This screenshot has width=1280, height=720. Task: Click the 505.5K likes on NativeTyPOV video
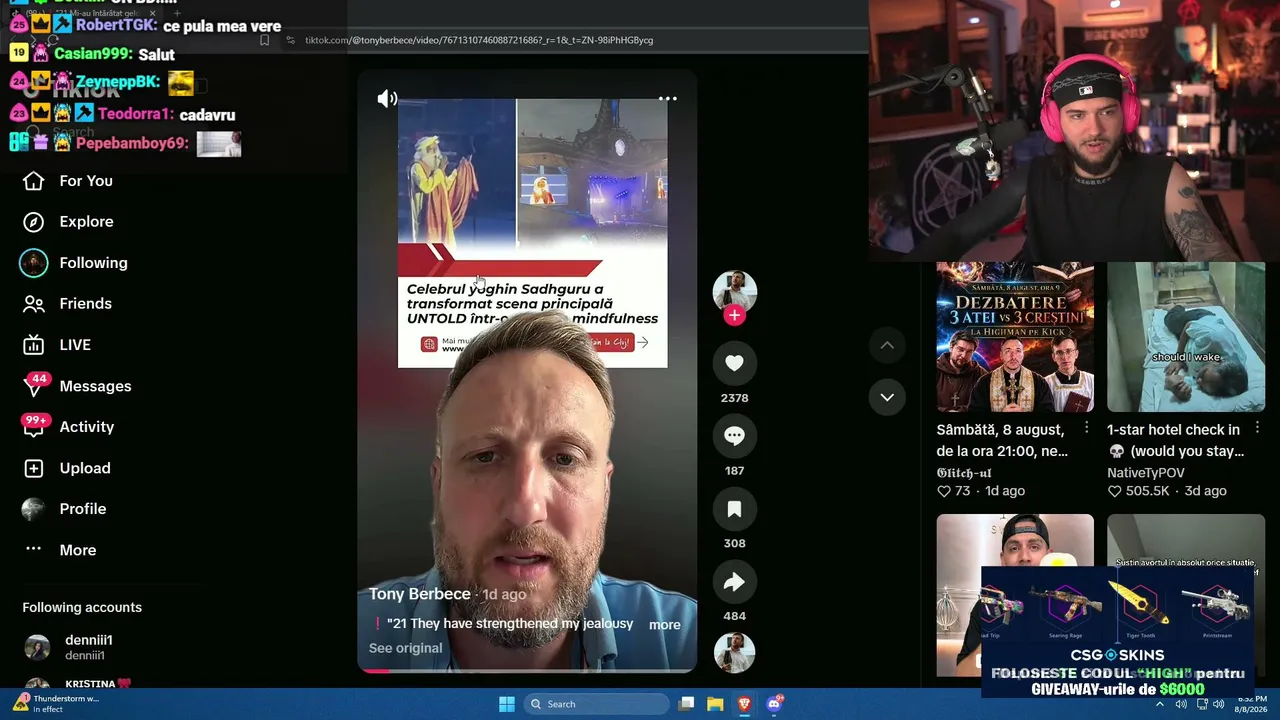tap(1138, 491)
